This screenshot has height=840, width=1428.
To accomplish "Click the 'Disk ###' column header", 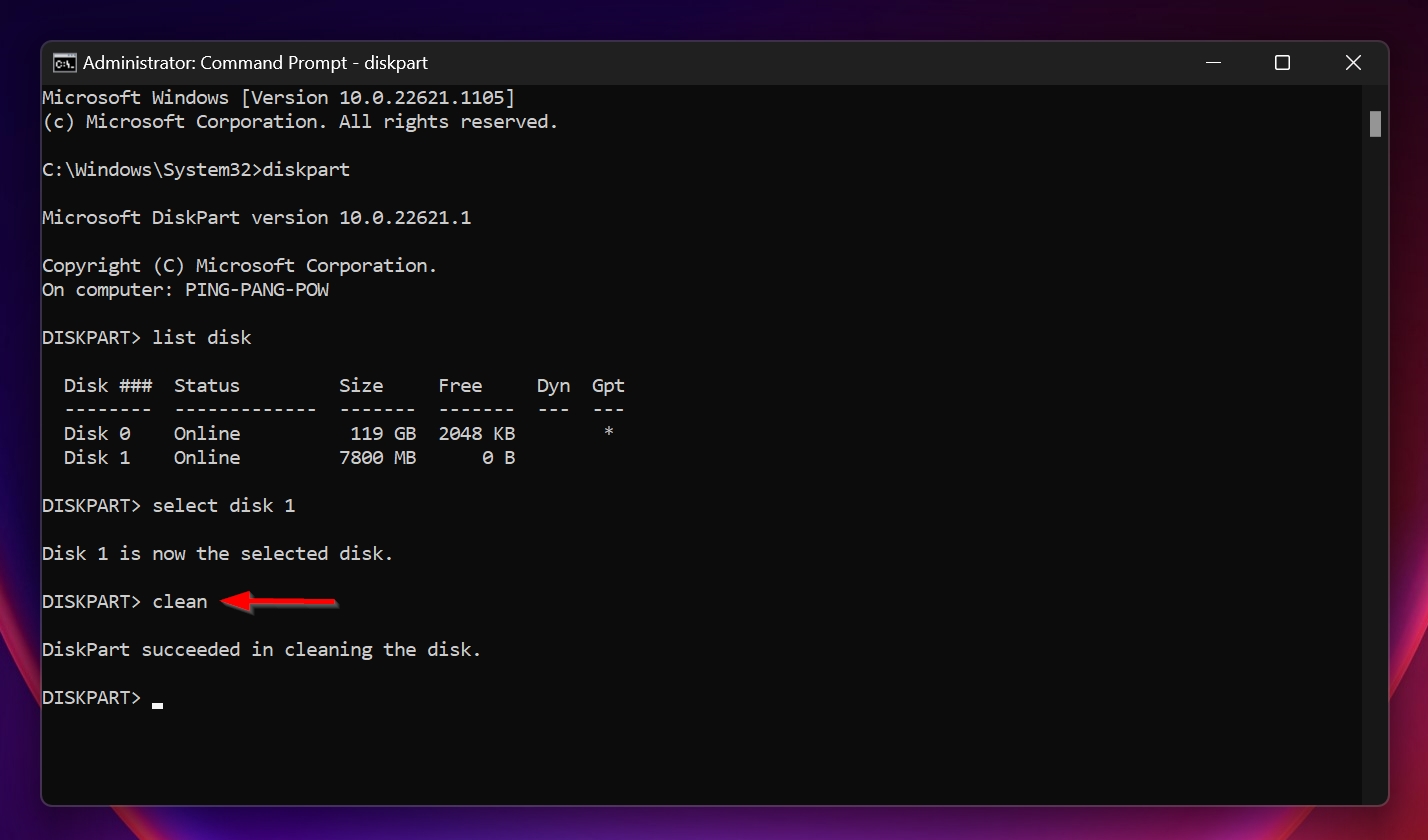I will (x=108, y=386).
